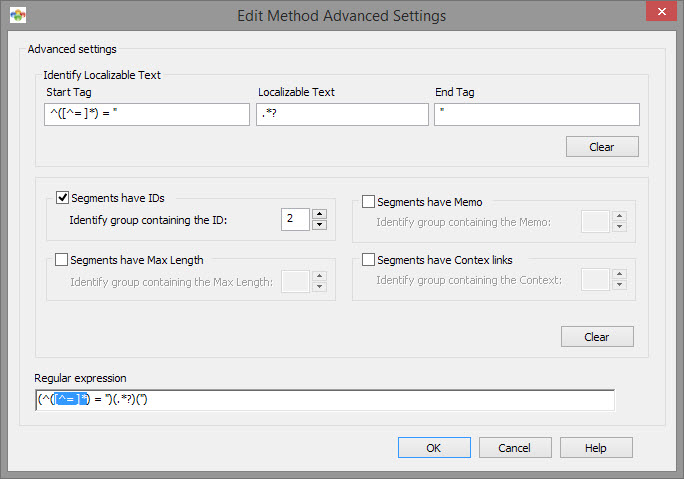684x479 pixels.
Task: Decrease the ID group number spinner
Action: [320, 225]
